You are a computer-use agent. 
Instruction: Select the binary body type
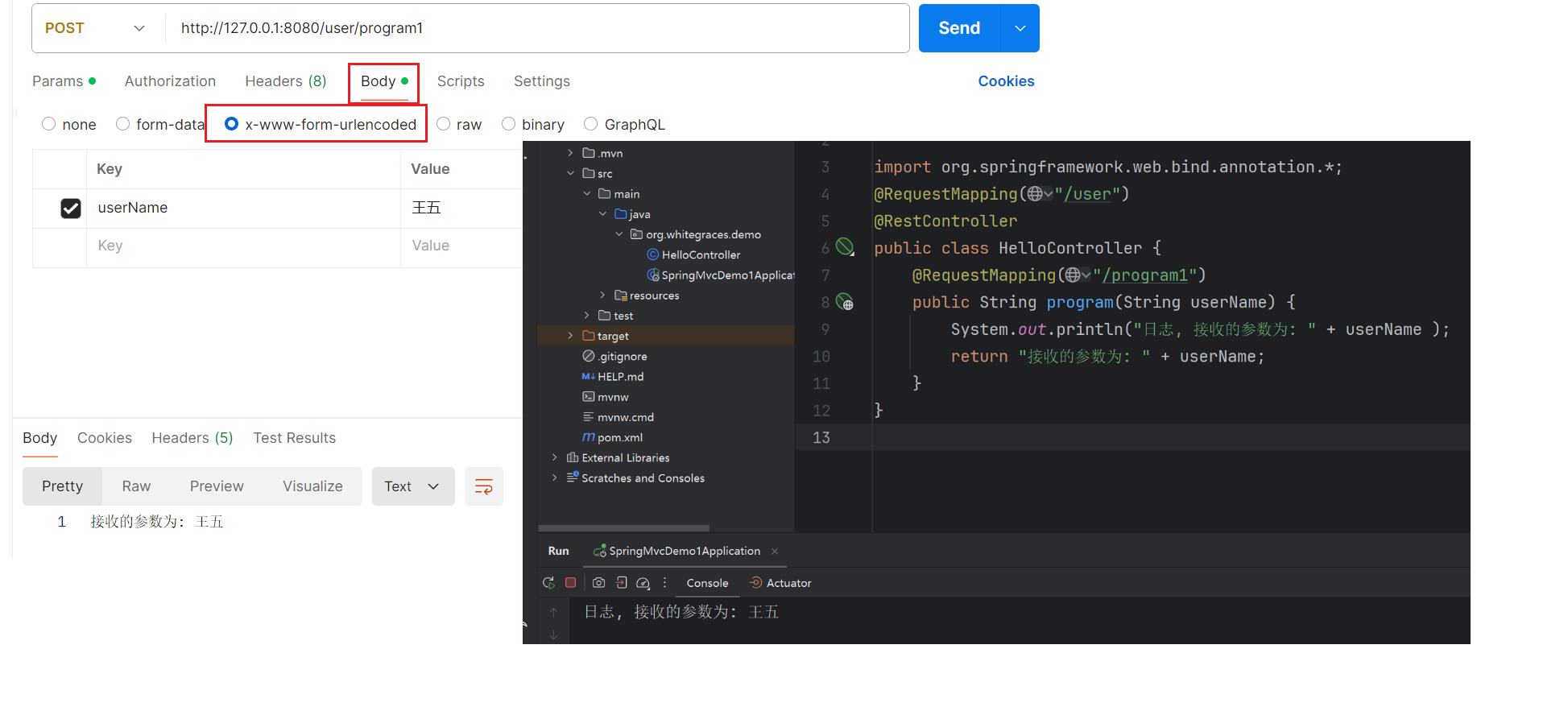tap(508, 124)
